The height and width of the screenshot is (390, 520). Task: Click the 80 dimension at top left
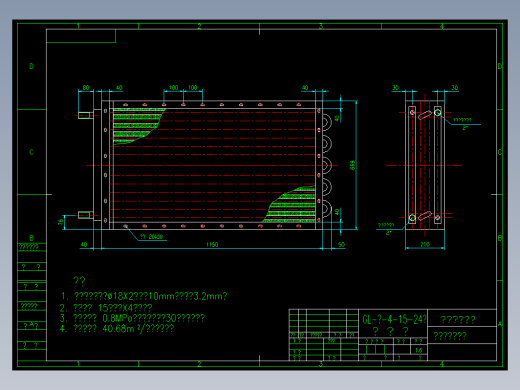click(86, 88)
